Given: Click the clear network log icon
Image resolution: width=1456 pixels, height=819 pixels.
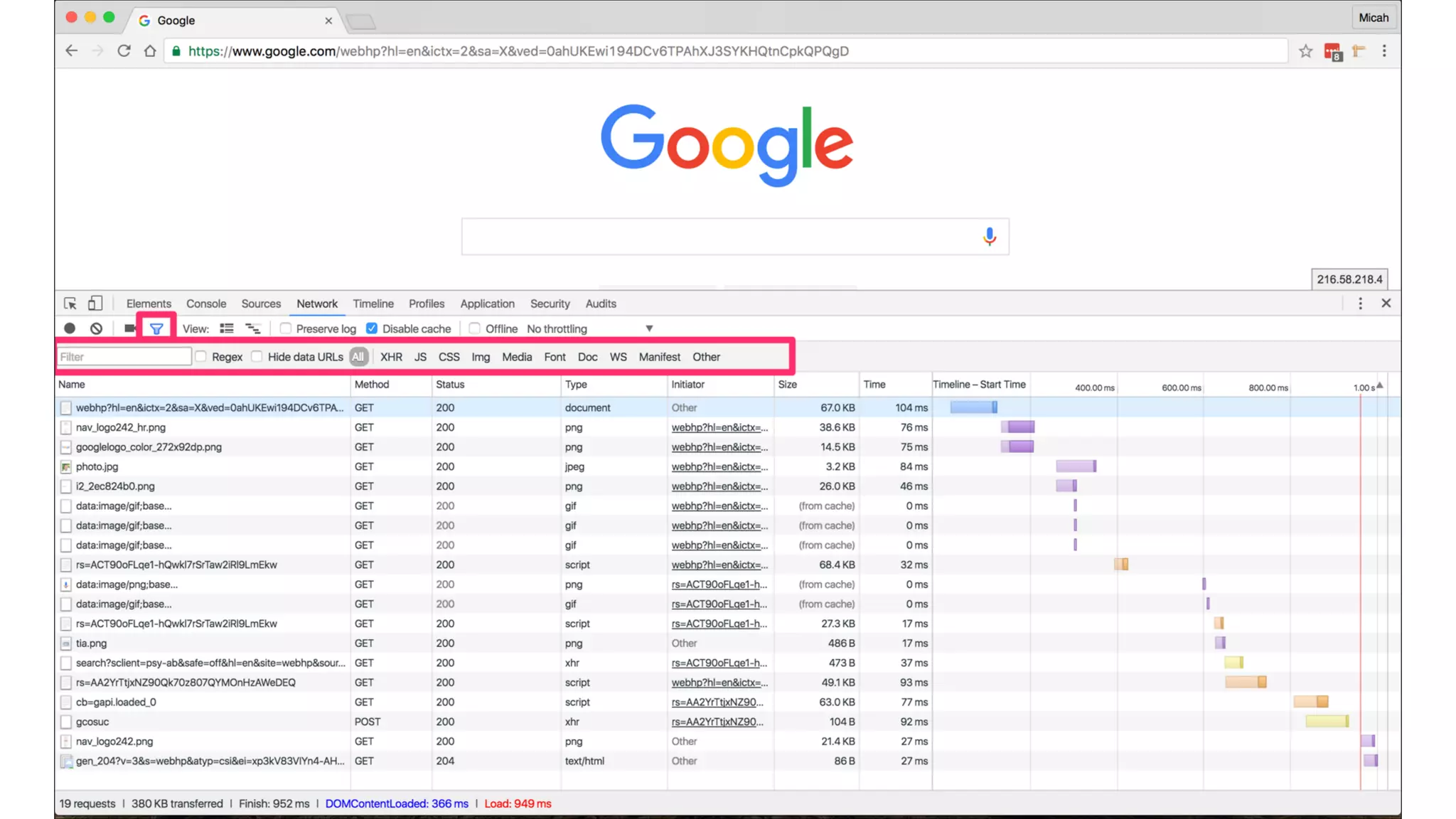Looking at the screenshot, I should tap(96, 328).
